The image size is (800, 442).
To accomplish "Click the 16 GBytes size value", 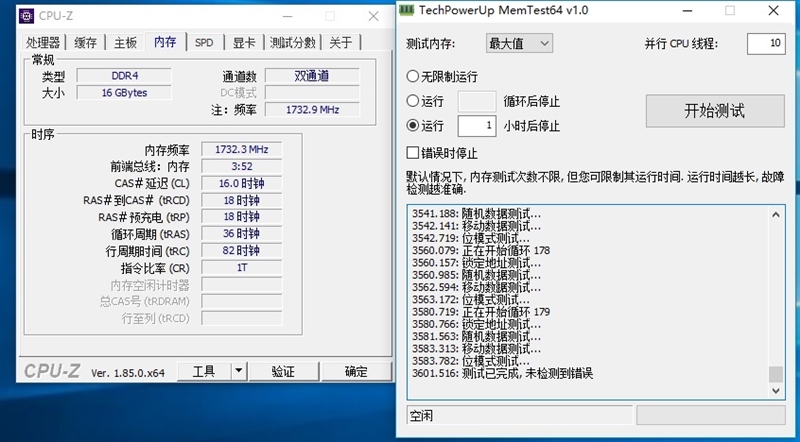I will click(124, 92).
